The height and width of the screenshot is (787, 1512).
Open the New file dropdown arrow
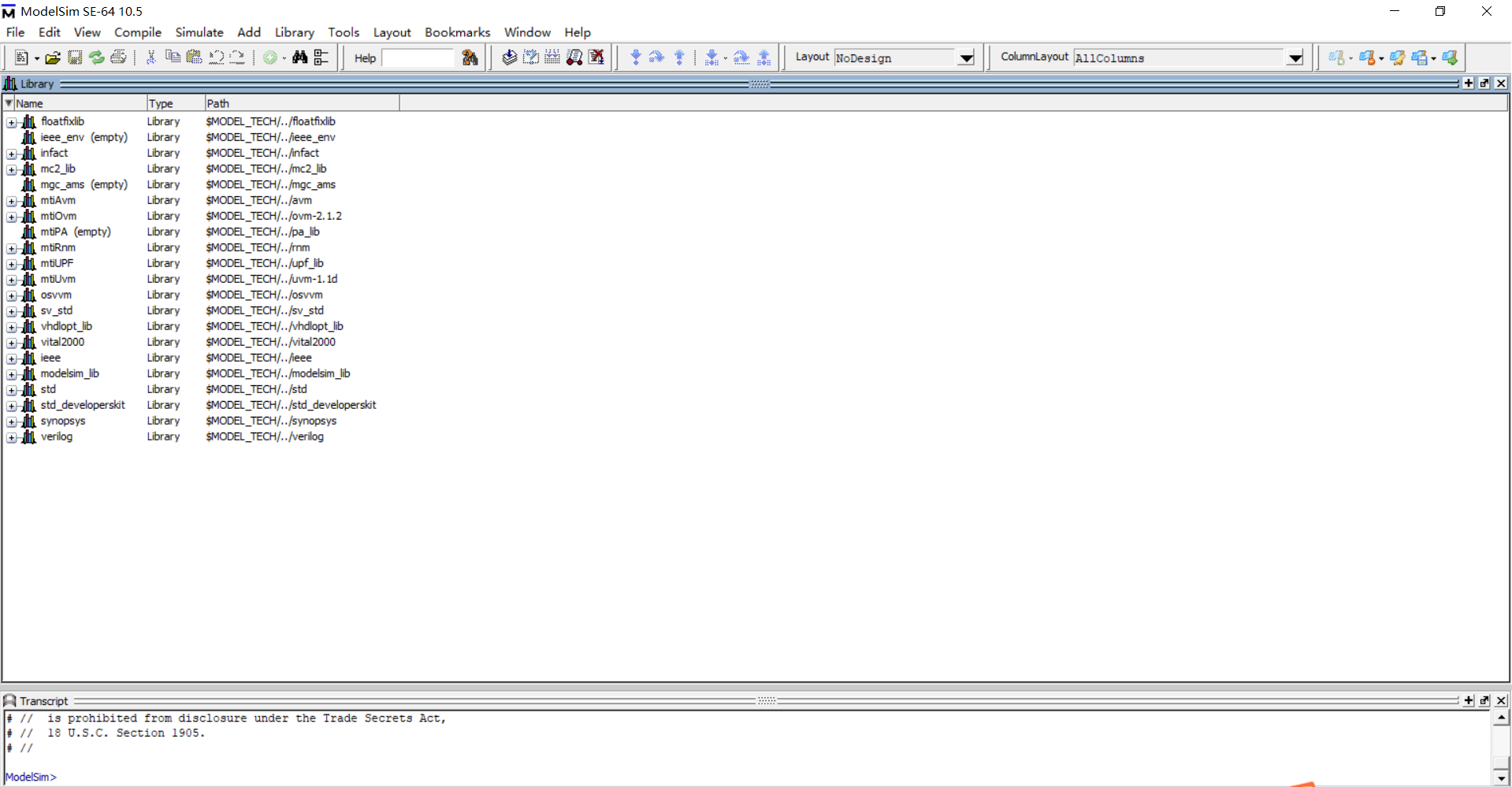(x=36, y=59)
